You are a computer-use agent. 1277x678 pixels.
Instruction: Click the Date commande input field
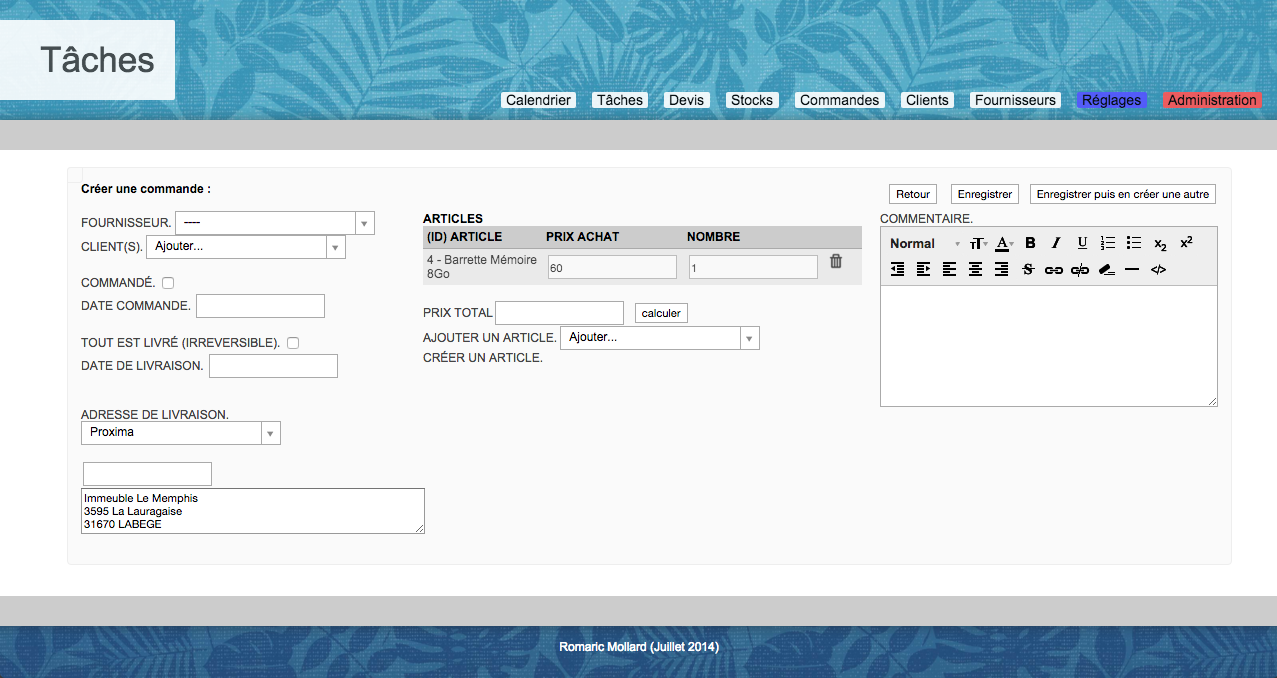(x=260, y=306)
